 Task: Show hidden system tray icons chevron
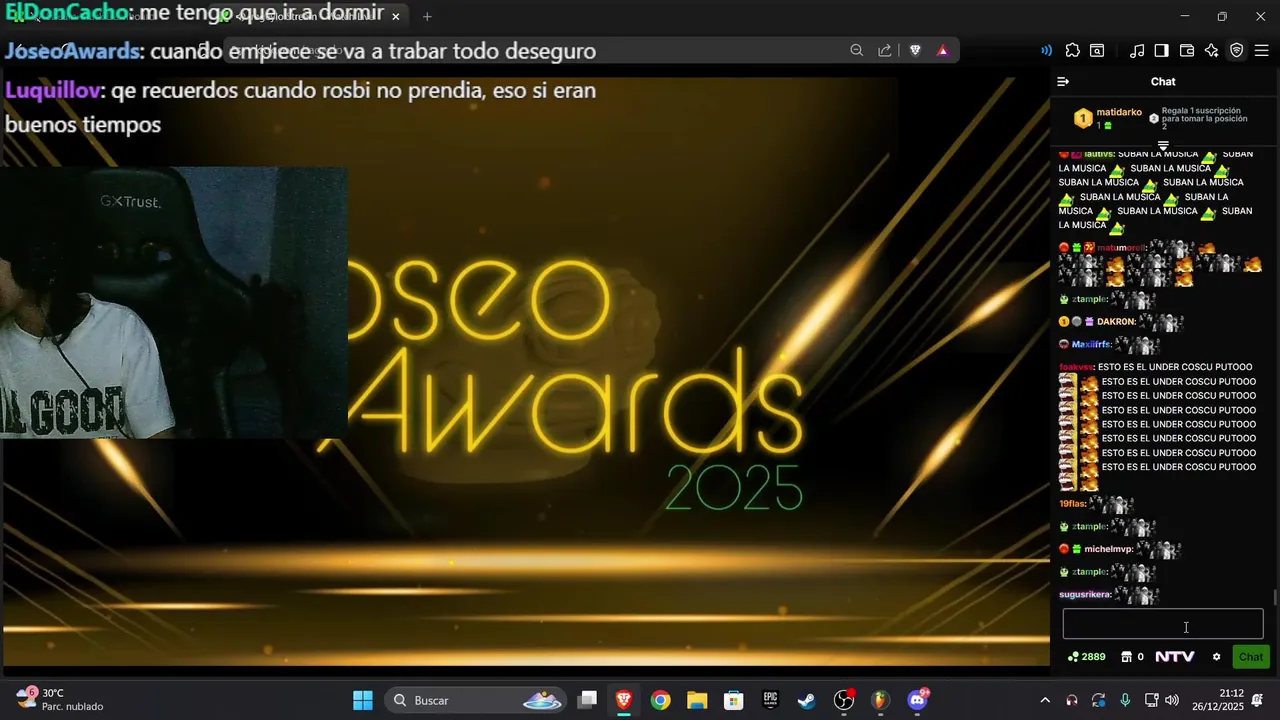(1045, 700)
